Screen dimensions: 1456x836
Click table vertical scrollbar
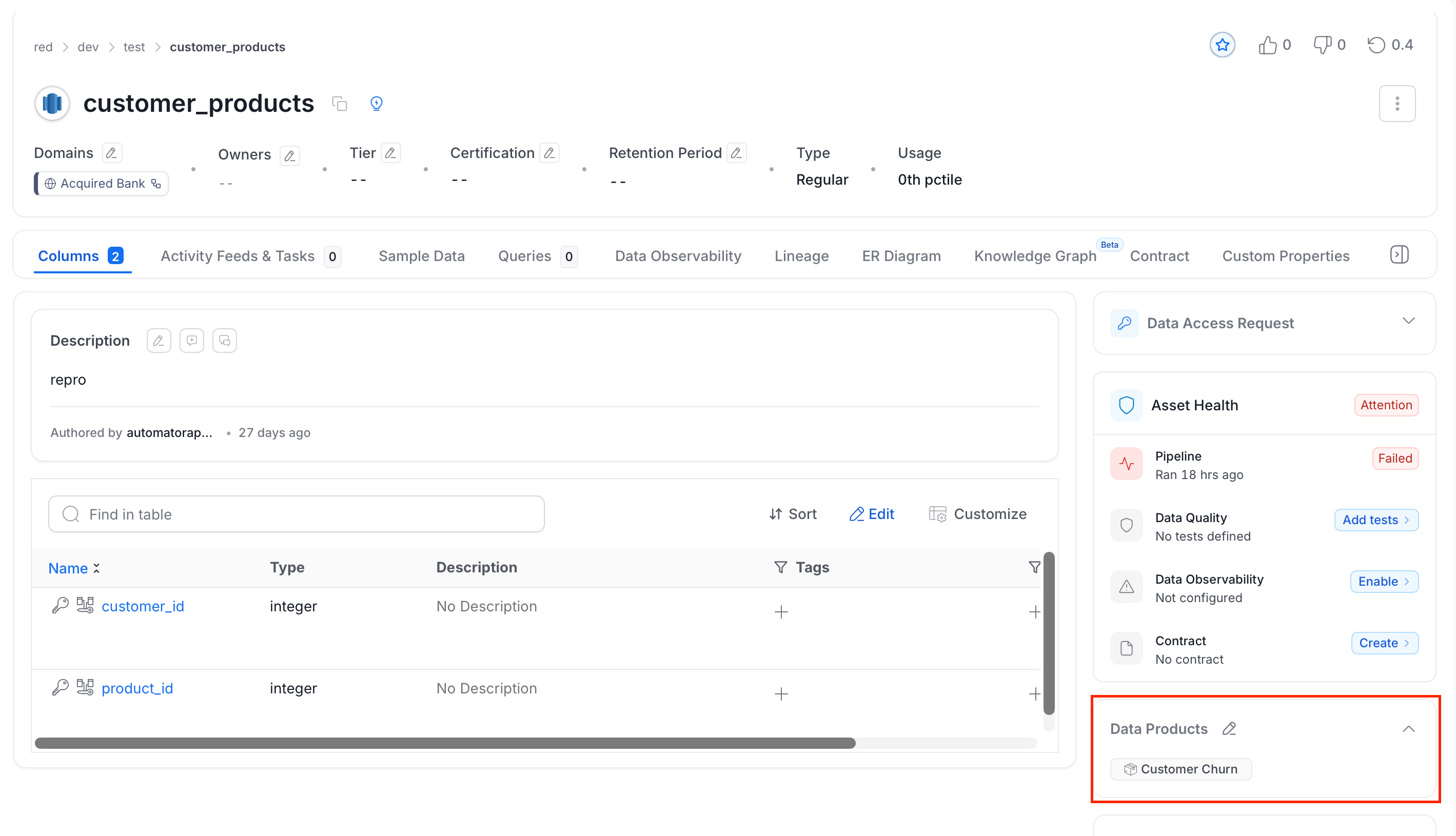[1049, 634]
